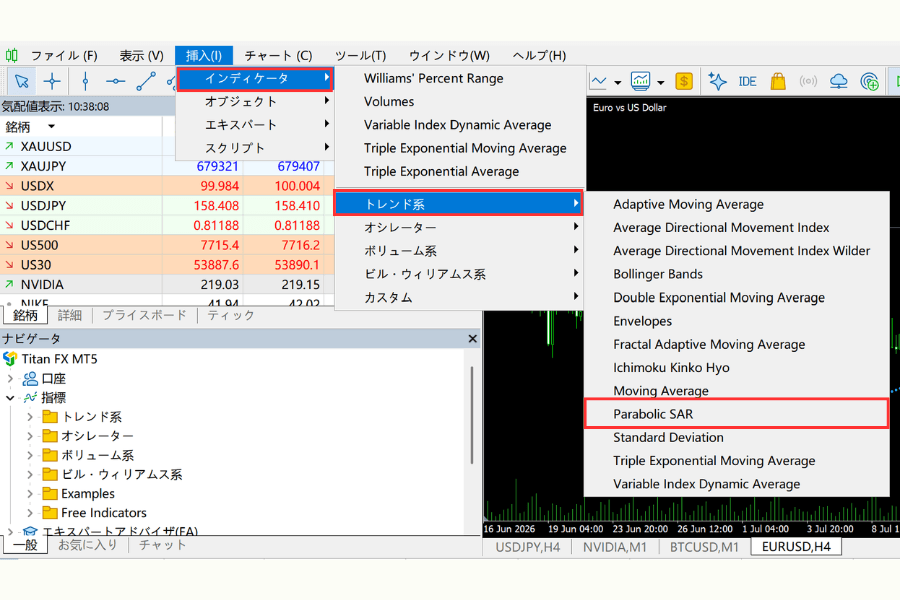Open the ビル・ウィリアムス系 submenu entry

click(459, 274)
